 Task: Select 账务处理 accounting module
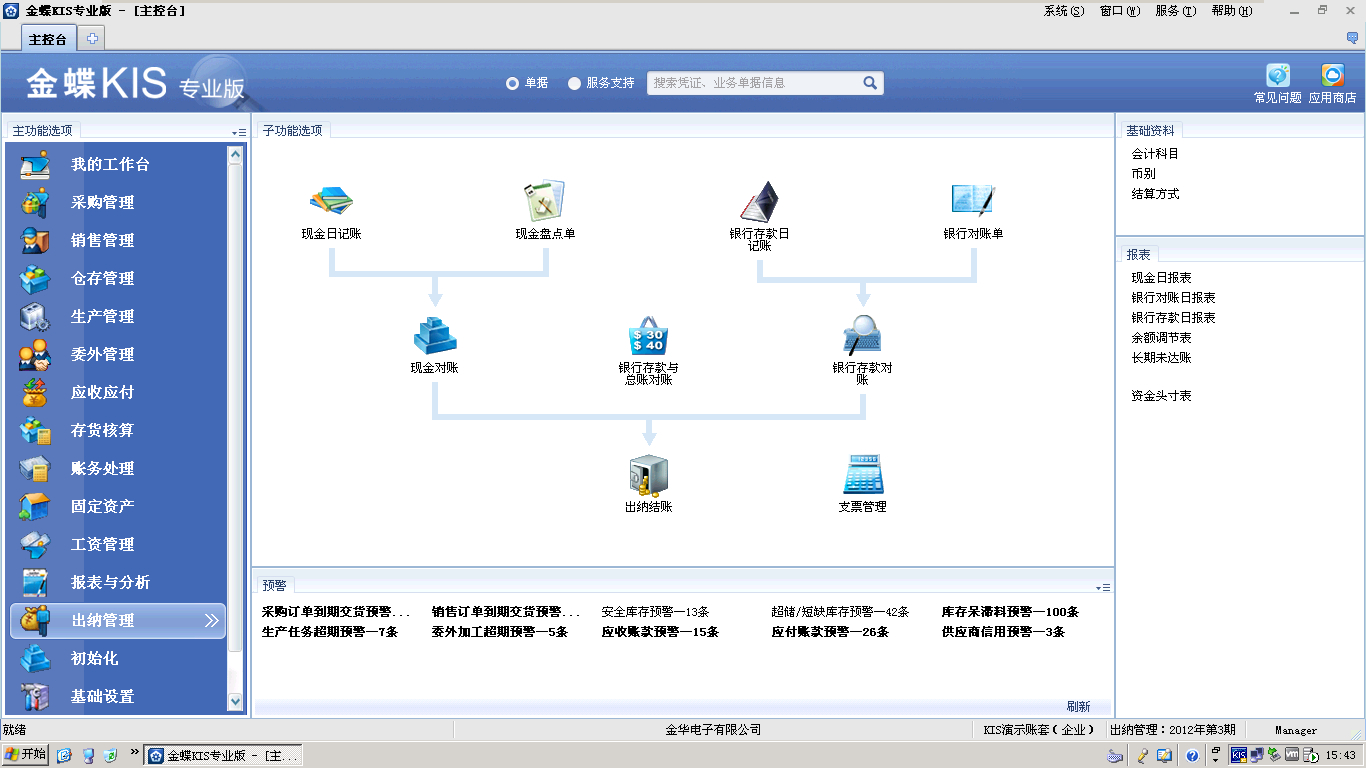tap(102, 468)
